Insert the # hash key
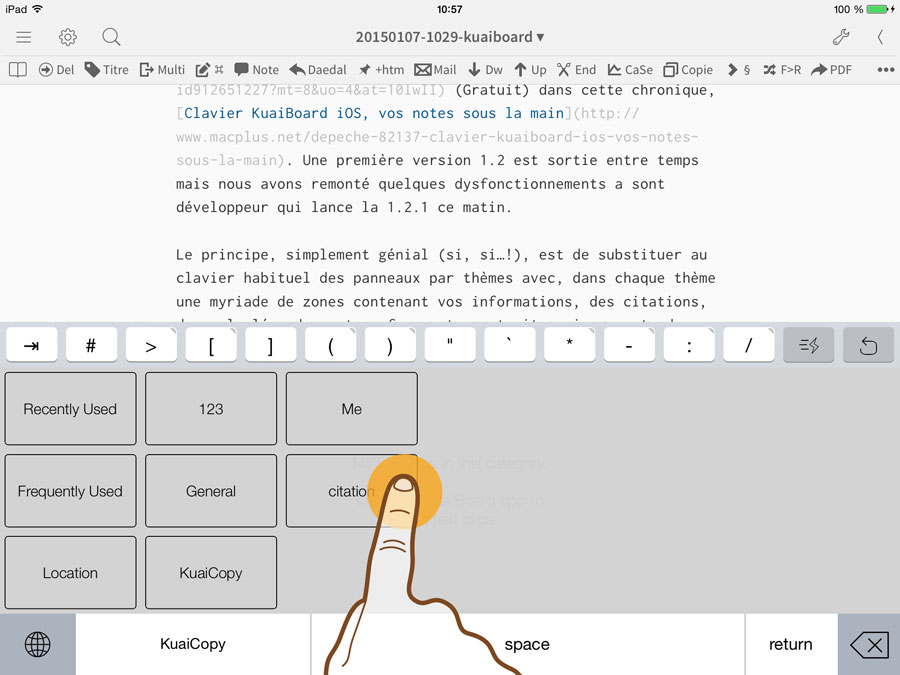 (91, 345)
